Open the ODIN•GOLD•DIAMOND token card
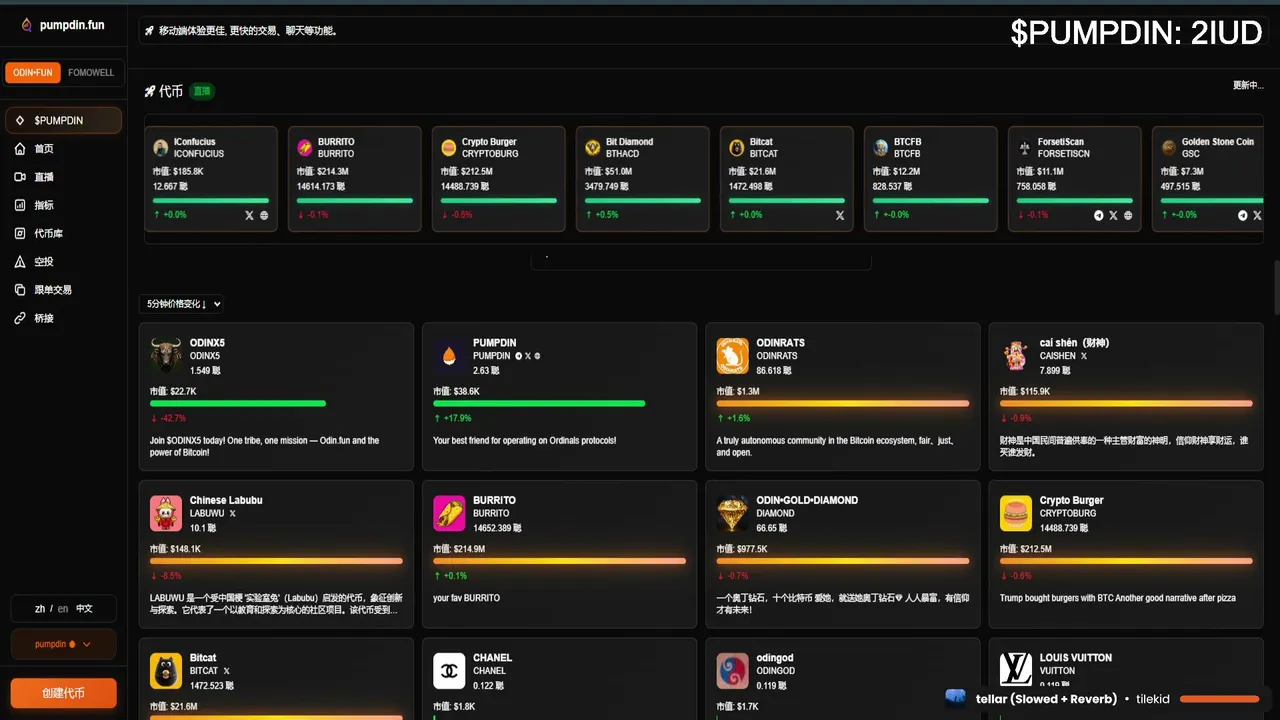1280x720 pixels. click(x=843, y=554)
